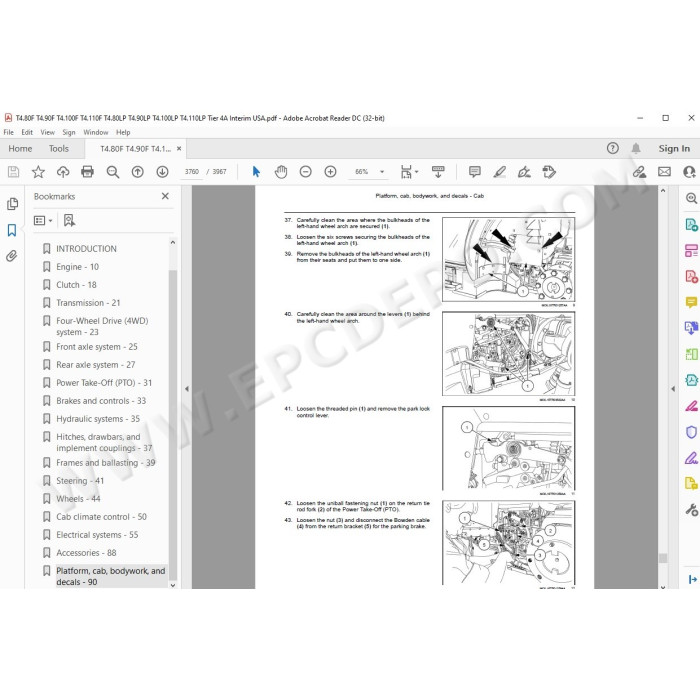Click Sign In button
Screen dimensions: 700x700
pos(674,149)
